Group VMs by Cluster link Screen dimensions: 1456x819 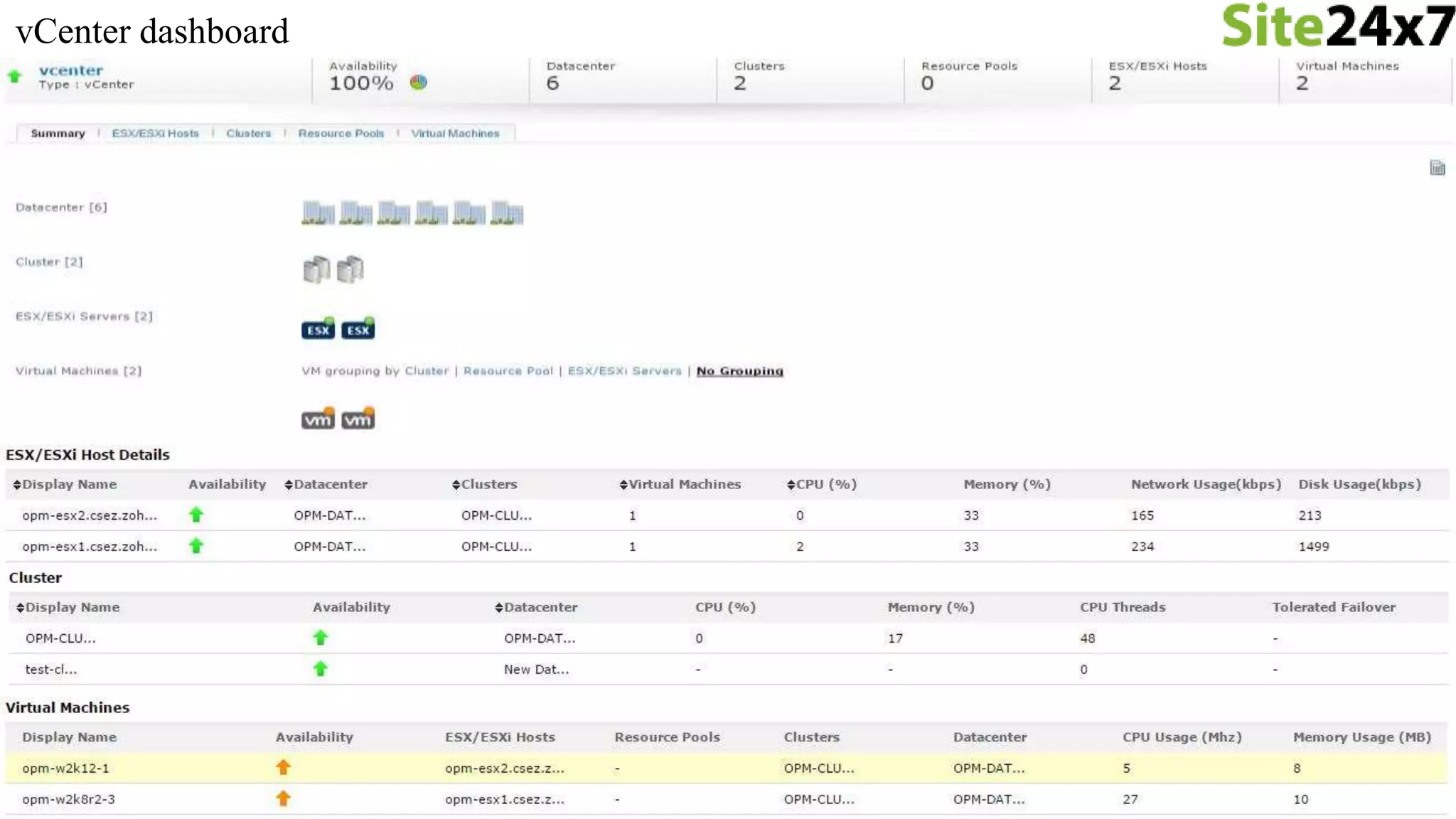click(x=427, y=371)
